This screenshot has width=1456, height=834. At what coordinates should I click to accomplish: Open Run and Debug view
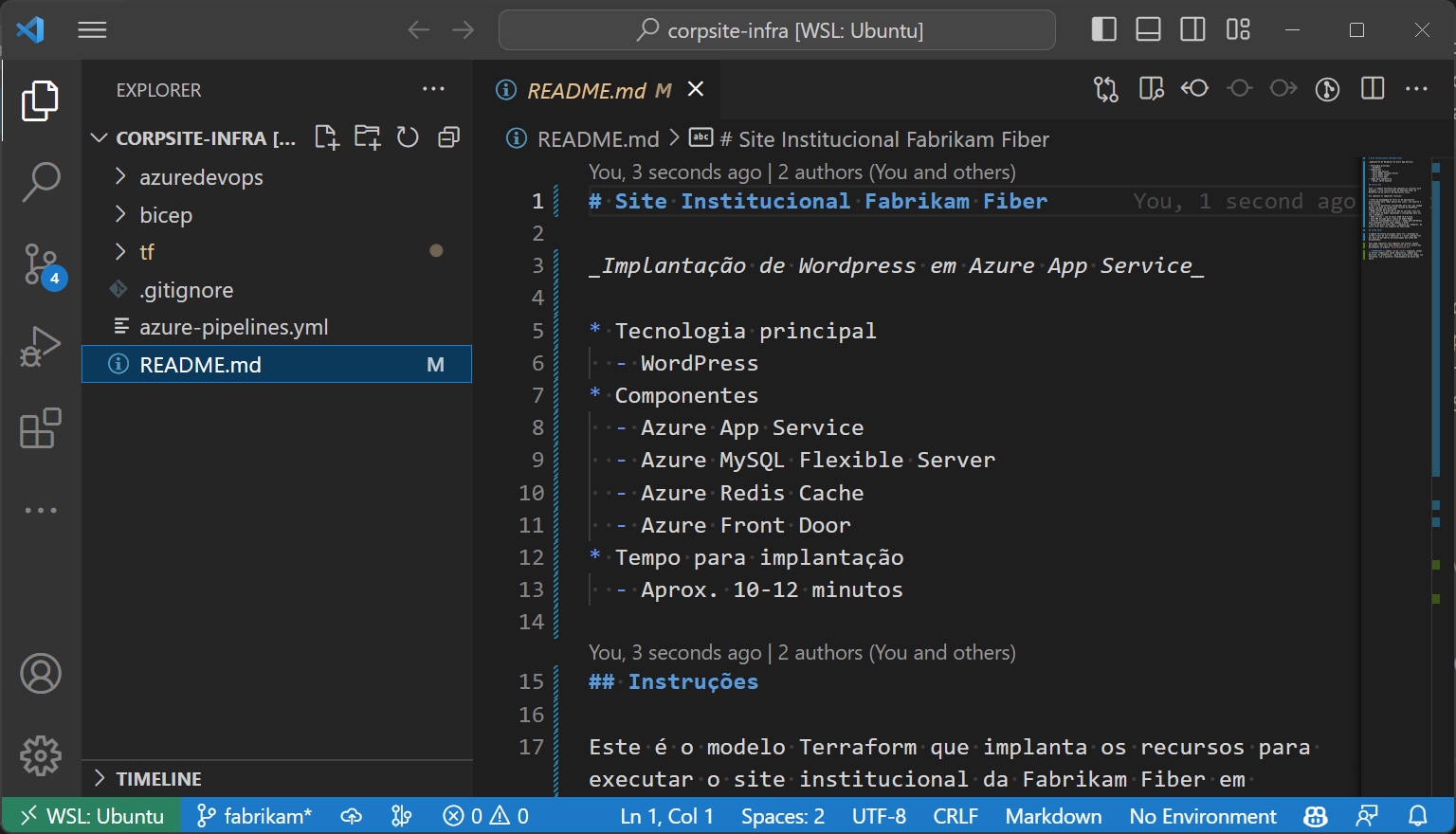coord(40,346)
